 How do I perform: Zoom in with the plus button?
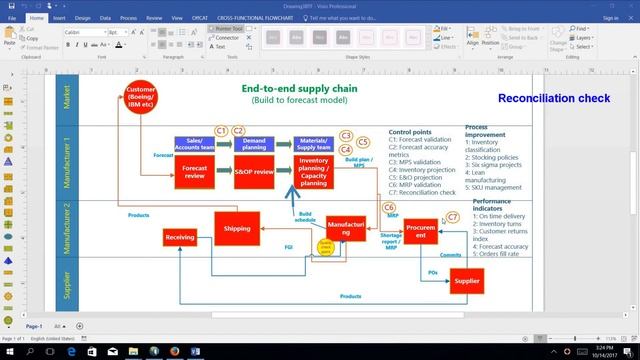coord(598,339)
